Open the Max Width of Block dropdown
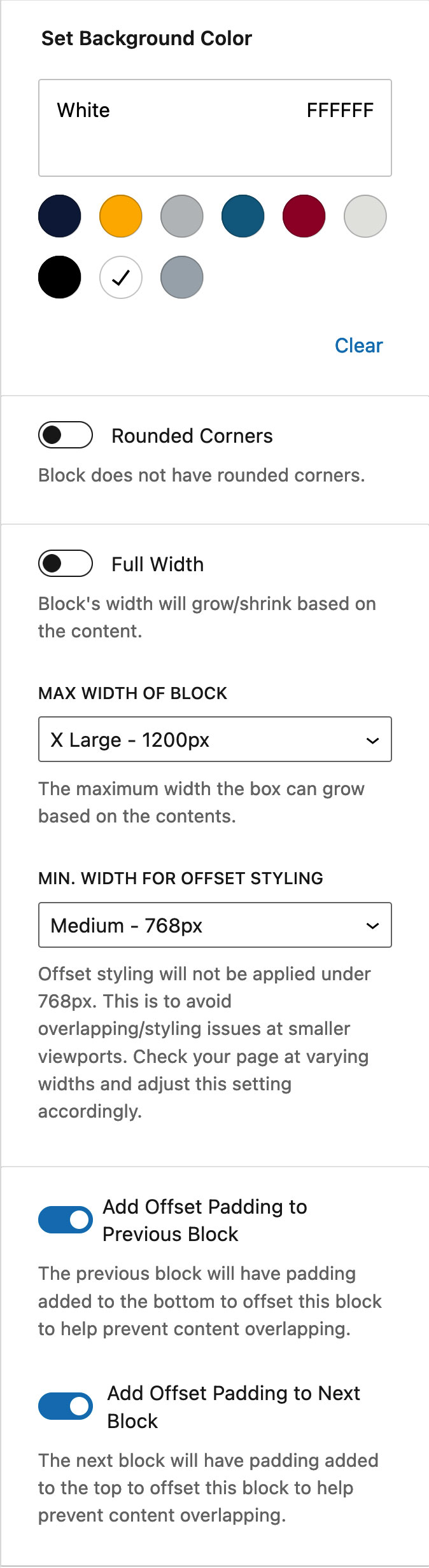The height and width of the screenshot is (1568, 429). click(x=215, y=739)
